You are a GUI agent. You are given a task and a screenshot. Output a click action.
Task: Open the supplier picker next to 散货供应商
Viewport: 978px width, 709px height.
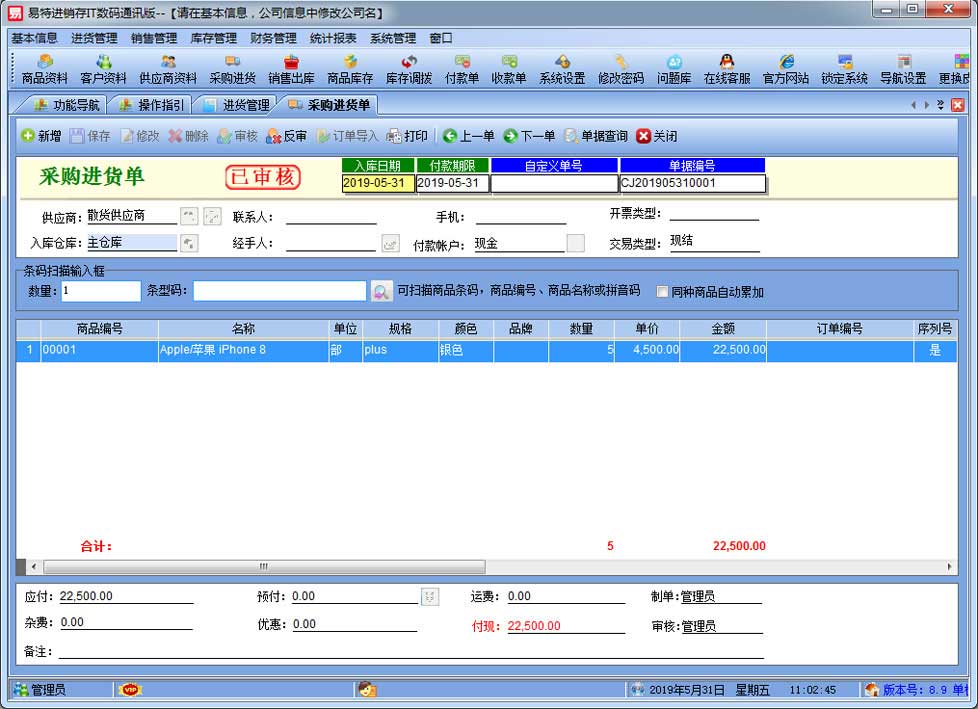pyautogui.click(x=189, y=216)
